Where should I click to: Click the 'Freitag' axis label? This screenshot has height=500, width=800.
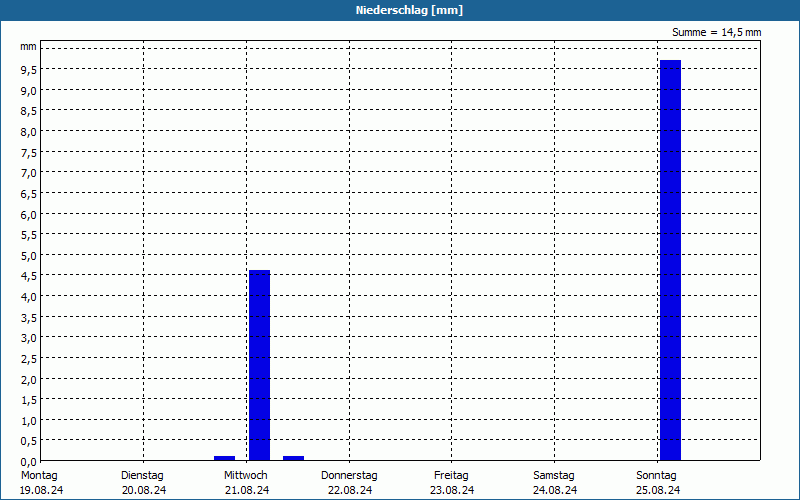(x=451, y=476)
